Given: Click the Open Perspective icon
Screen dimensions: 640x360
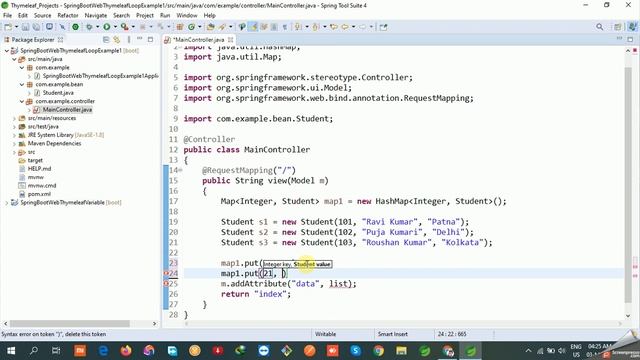Looking at the screenshot, I should 618,27.
